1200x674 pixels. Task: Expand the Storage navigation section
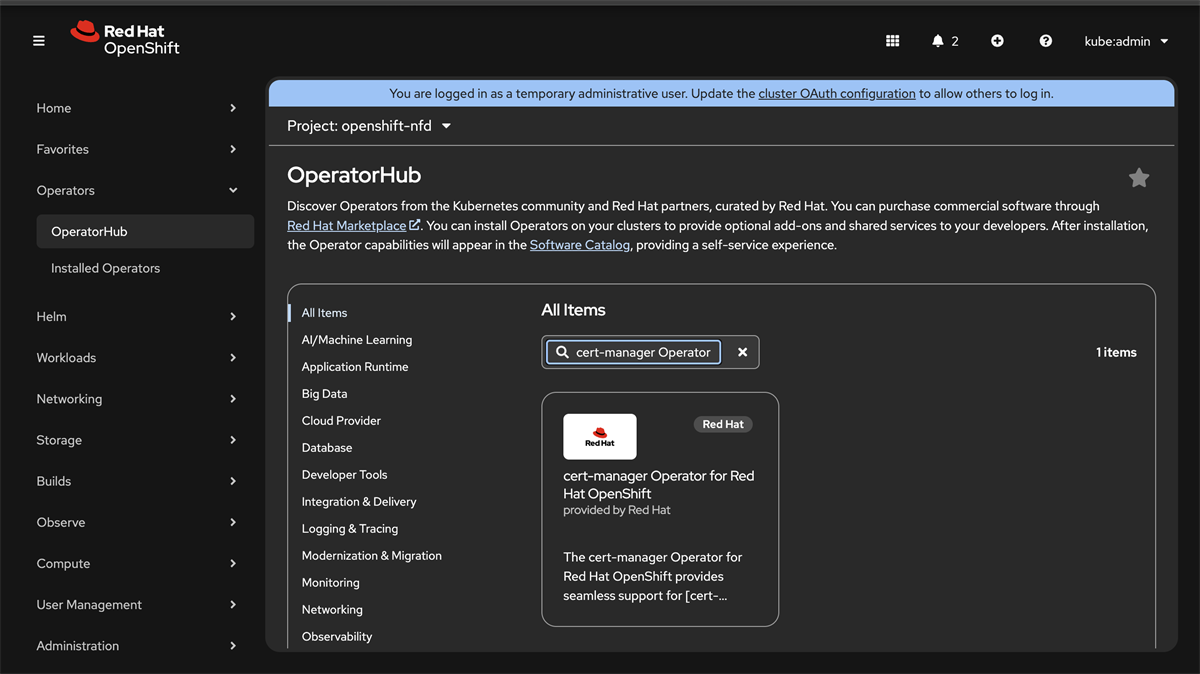pyautogui.click(x=136, y=440)
